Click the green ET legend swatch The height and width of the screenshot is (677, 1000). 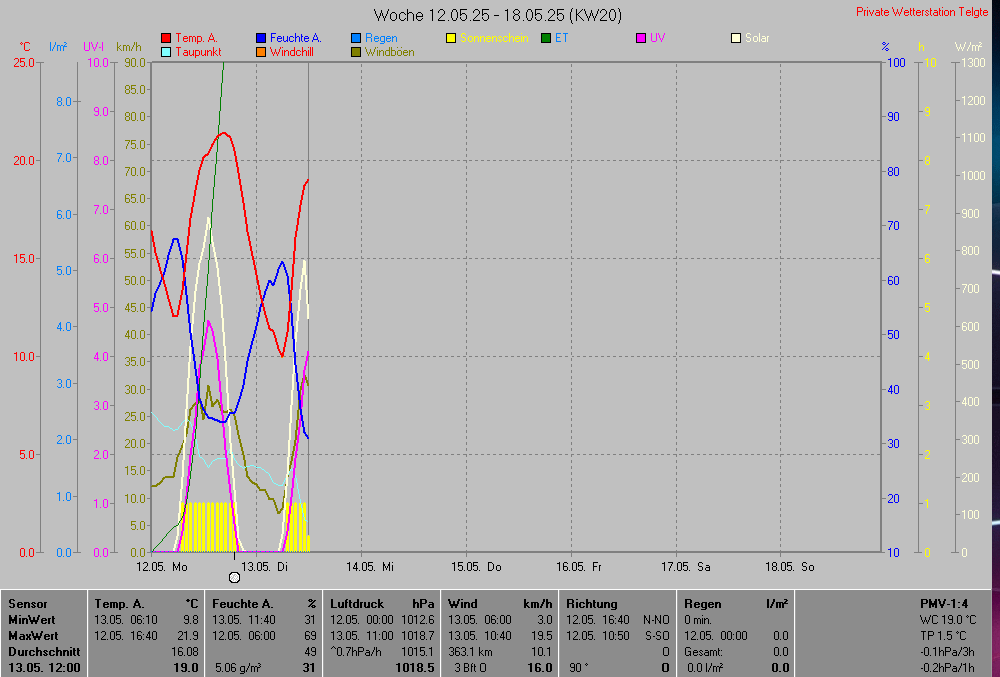tap(546, 38)
